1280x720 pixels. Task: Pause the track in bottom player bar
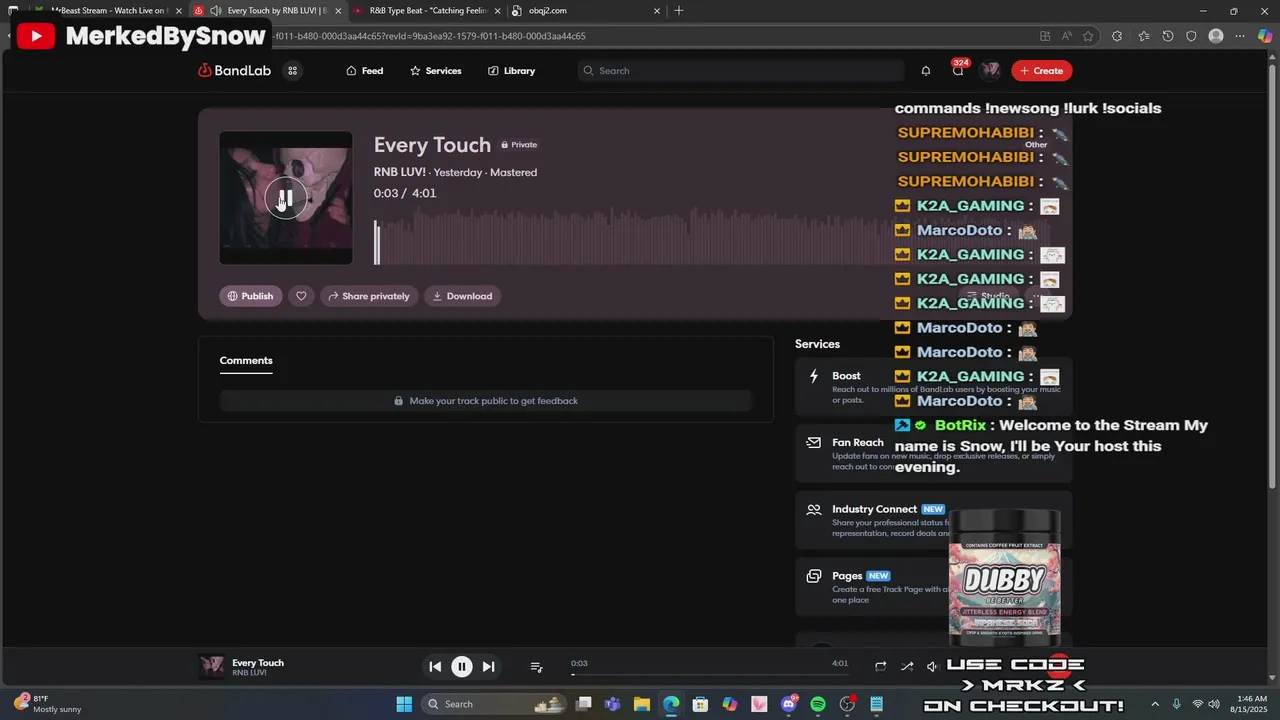pyautogui.click(x=461, y=666)
